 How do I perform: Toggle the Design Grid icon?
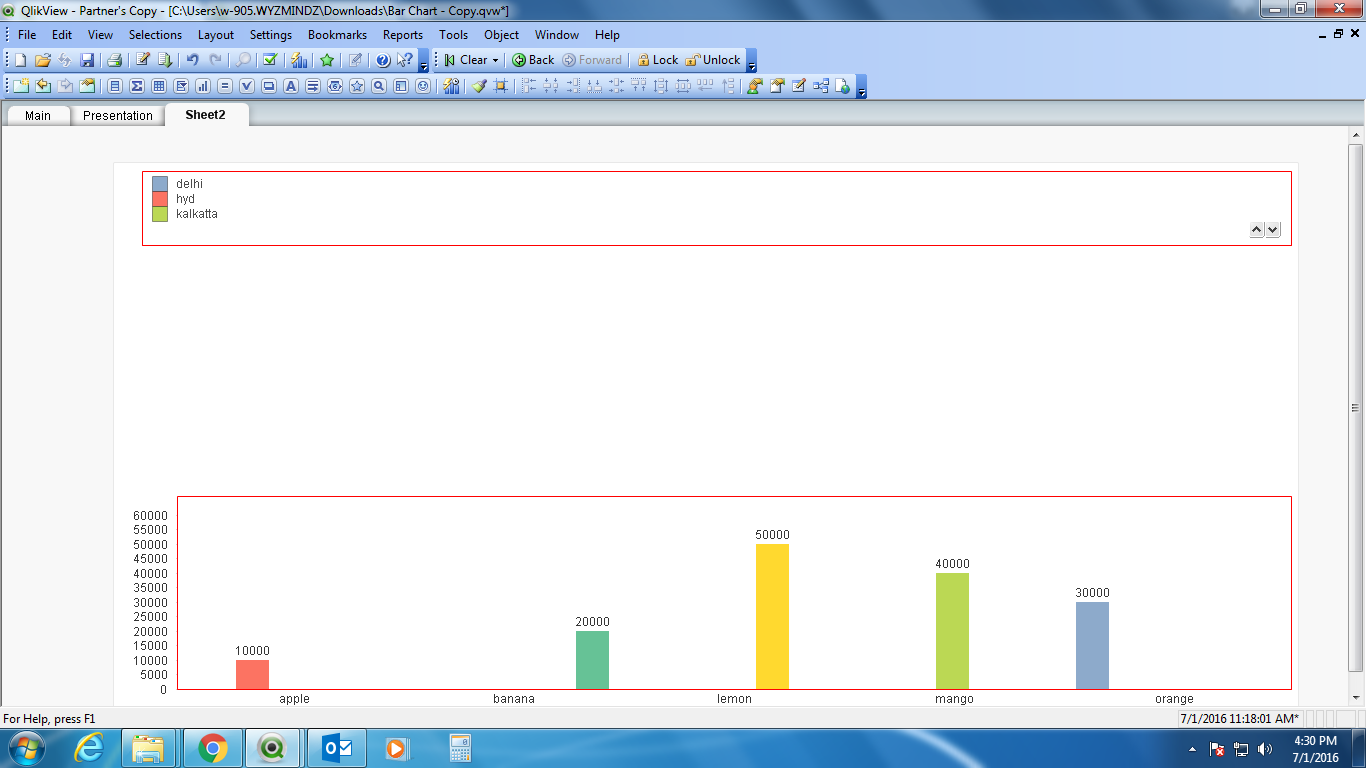501,86
